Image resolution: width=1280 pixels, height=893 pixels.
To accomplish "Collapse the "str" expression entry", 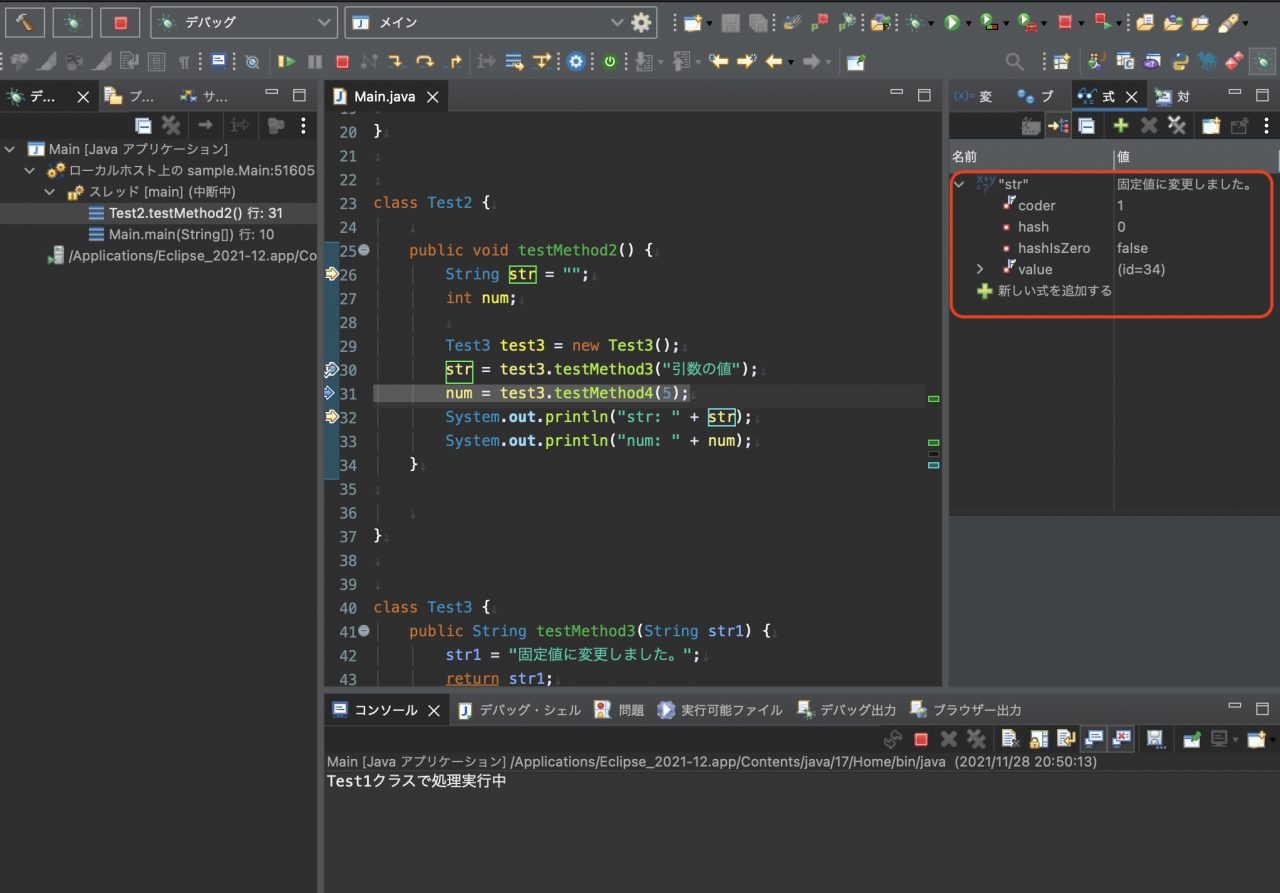I will tap(958, 184).
